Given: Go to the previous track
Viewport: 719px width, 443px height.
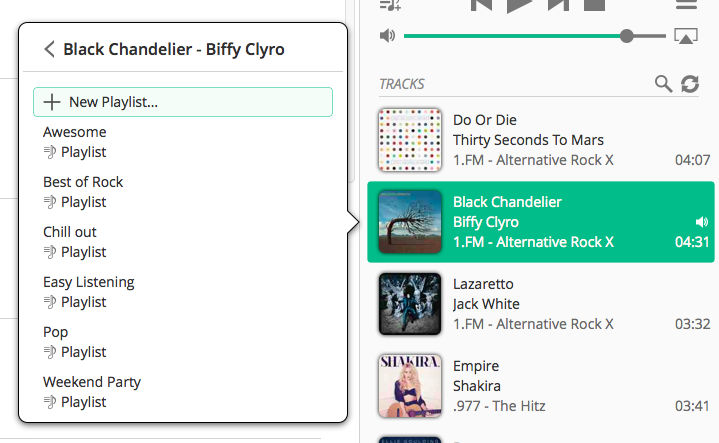Looking at the screenshot, I should (x=481, y=5).
